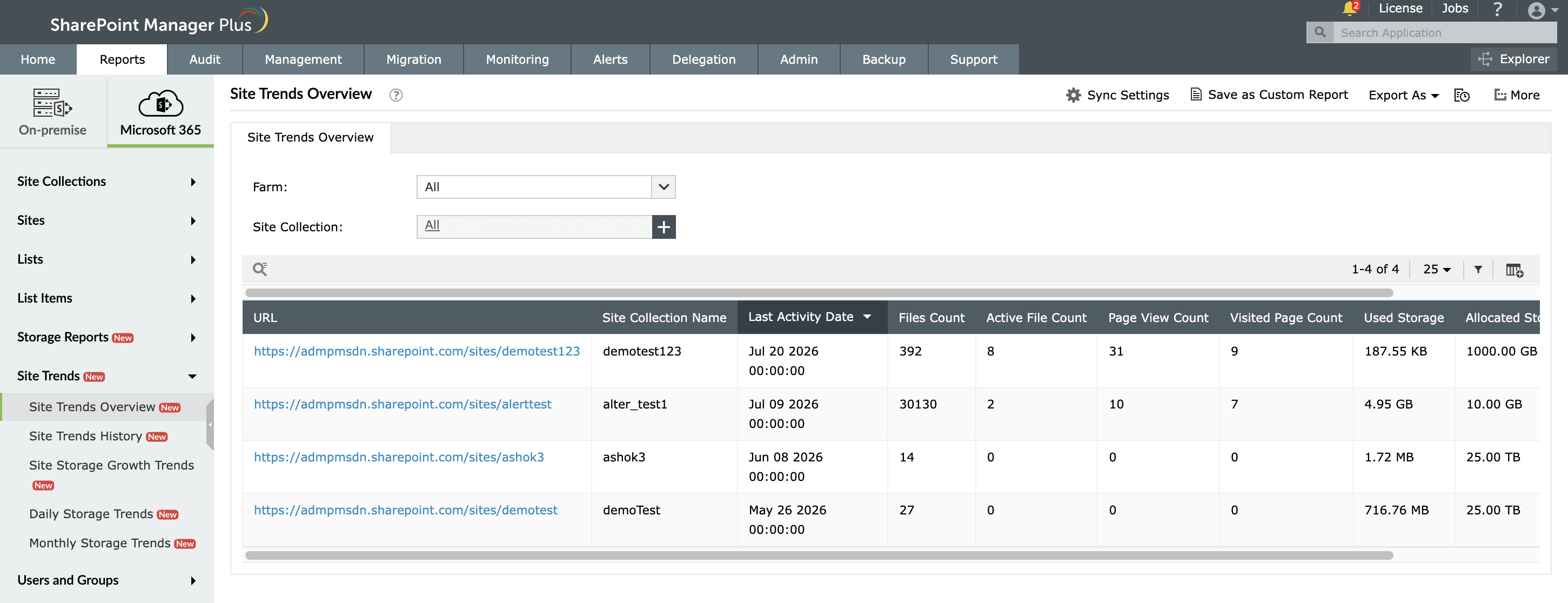Switch to the Alerts tab

click(x=611, y=59)
